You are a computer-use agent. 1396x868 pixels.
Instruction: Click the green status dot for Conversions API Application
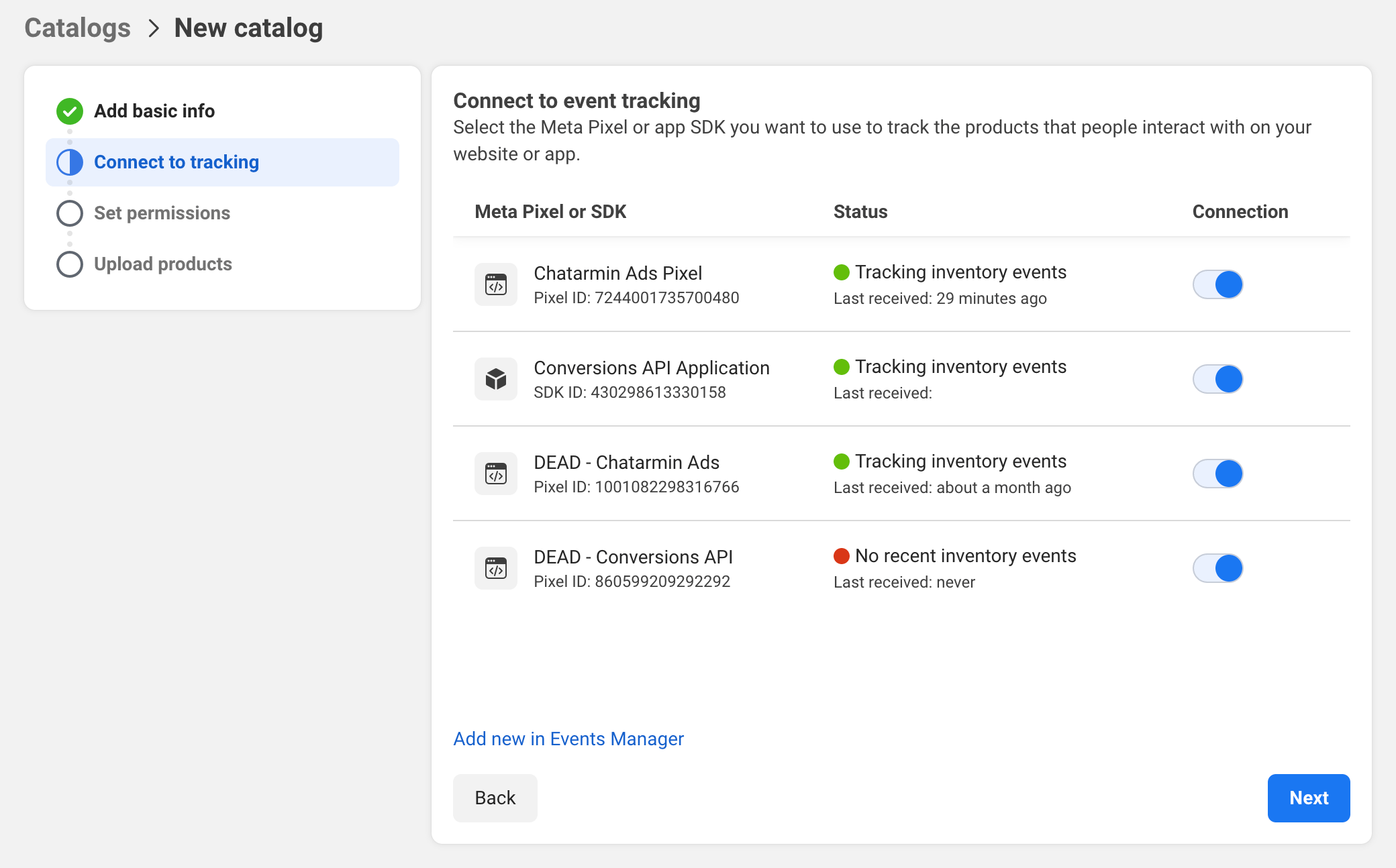842,367
